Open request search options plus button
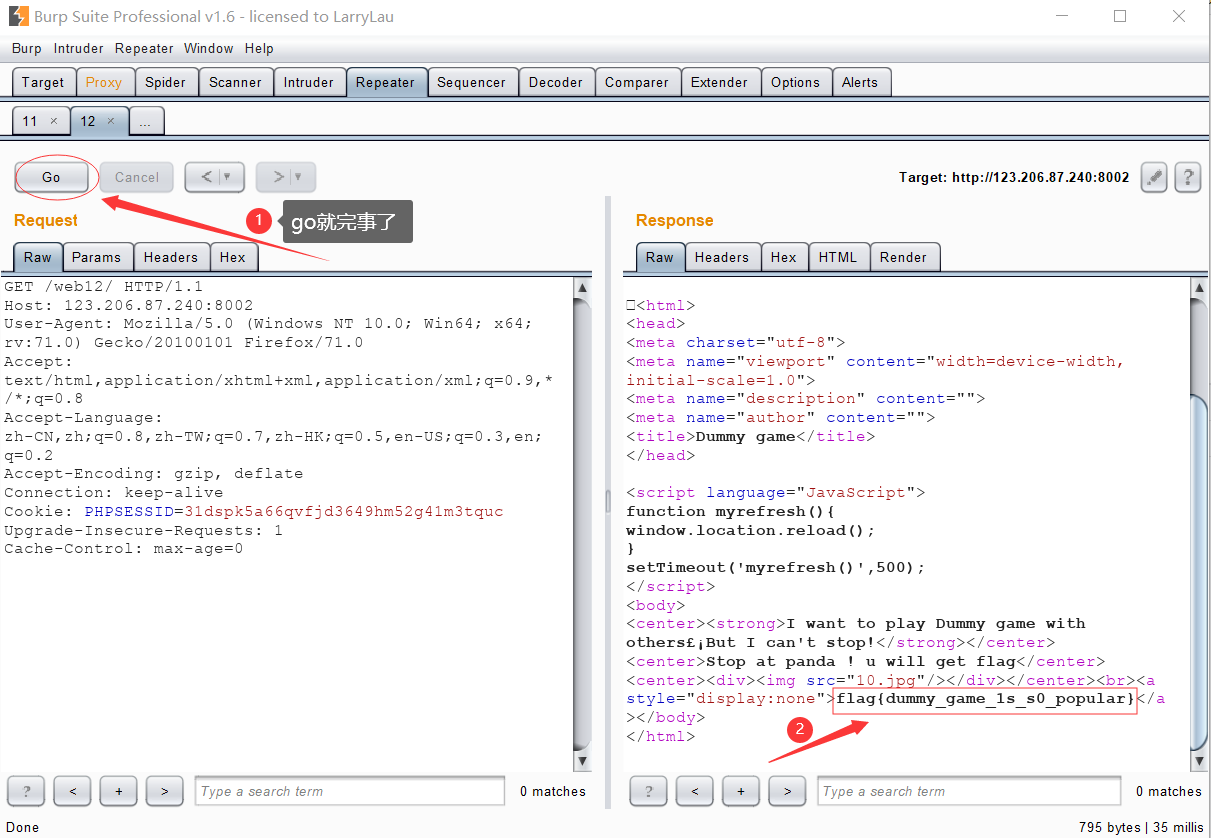 [x=119, y=791]
